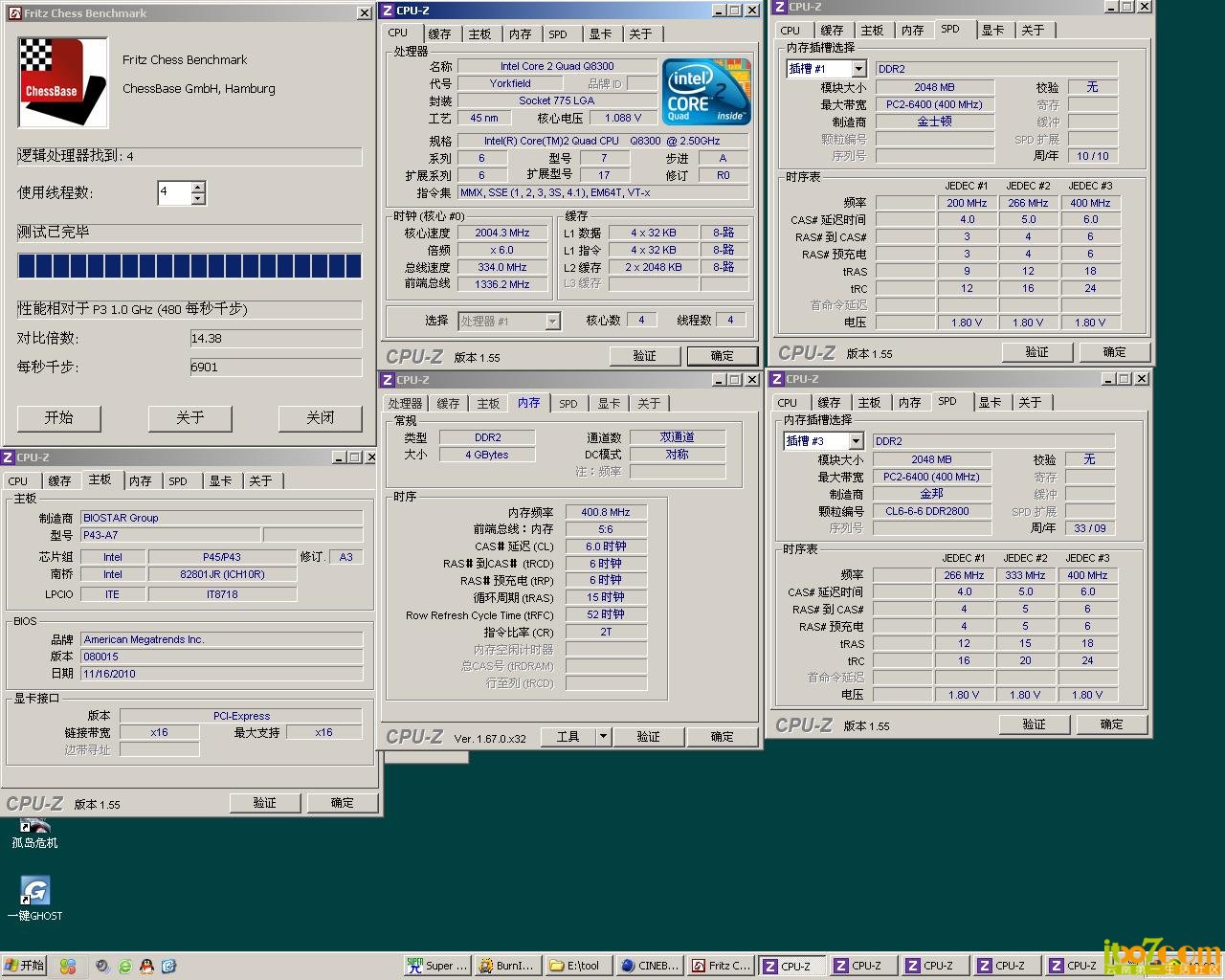Click the 每秒千步 value 6901 field
Viewport: 1225px width, 980px height.
[x=276, y=367]
